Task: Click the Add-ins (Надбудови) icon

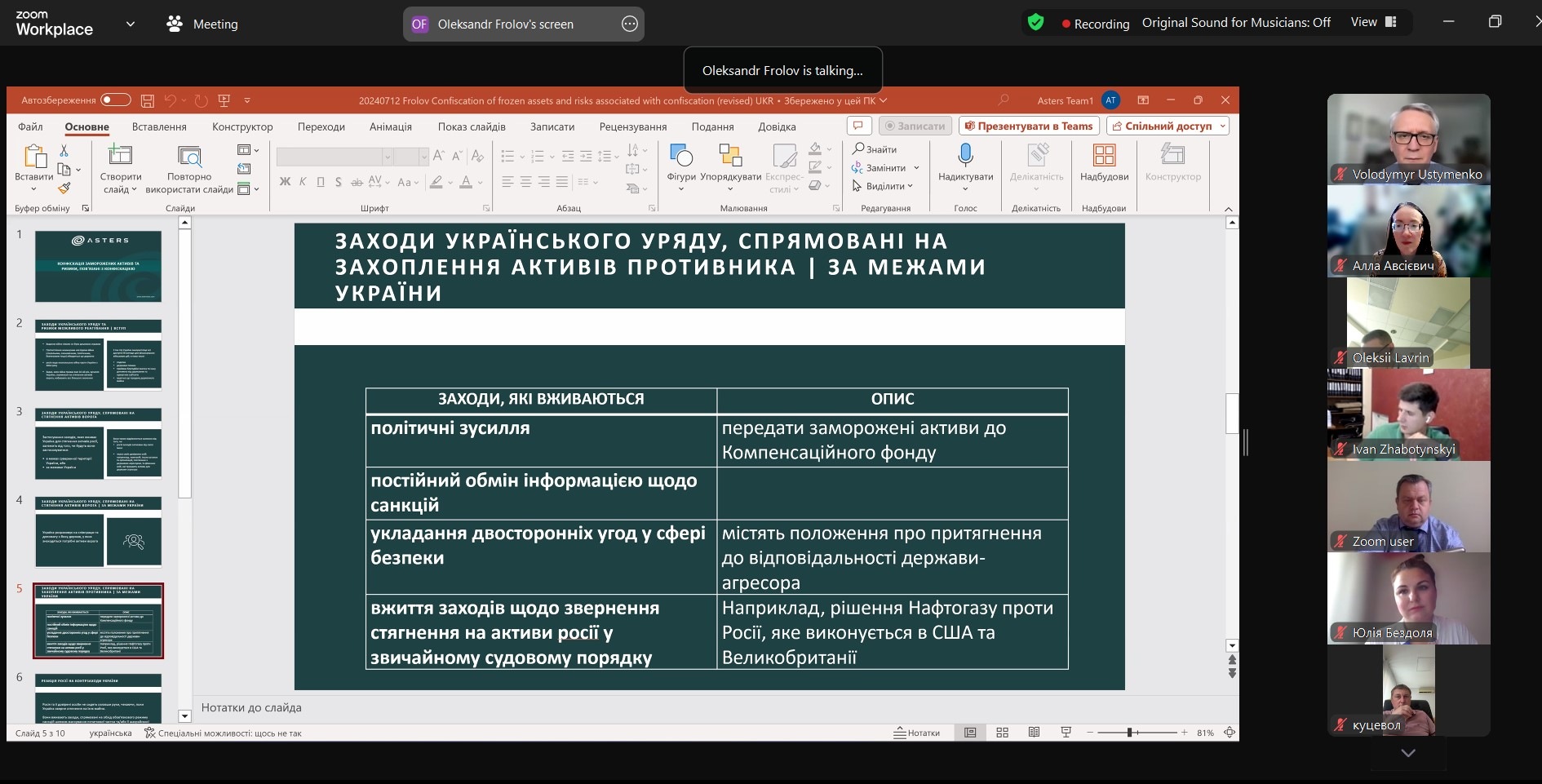Action: click(1104, 155)
